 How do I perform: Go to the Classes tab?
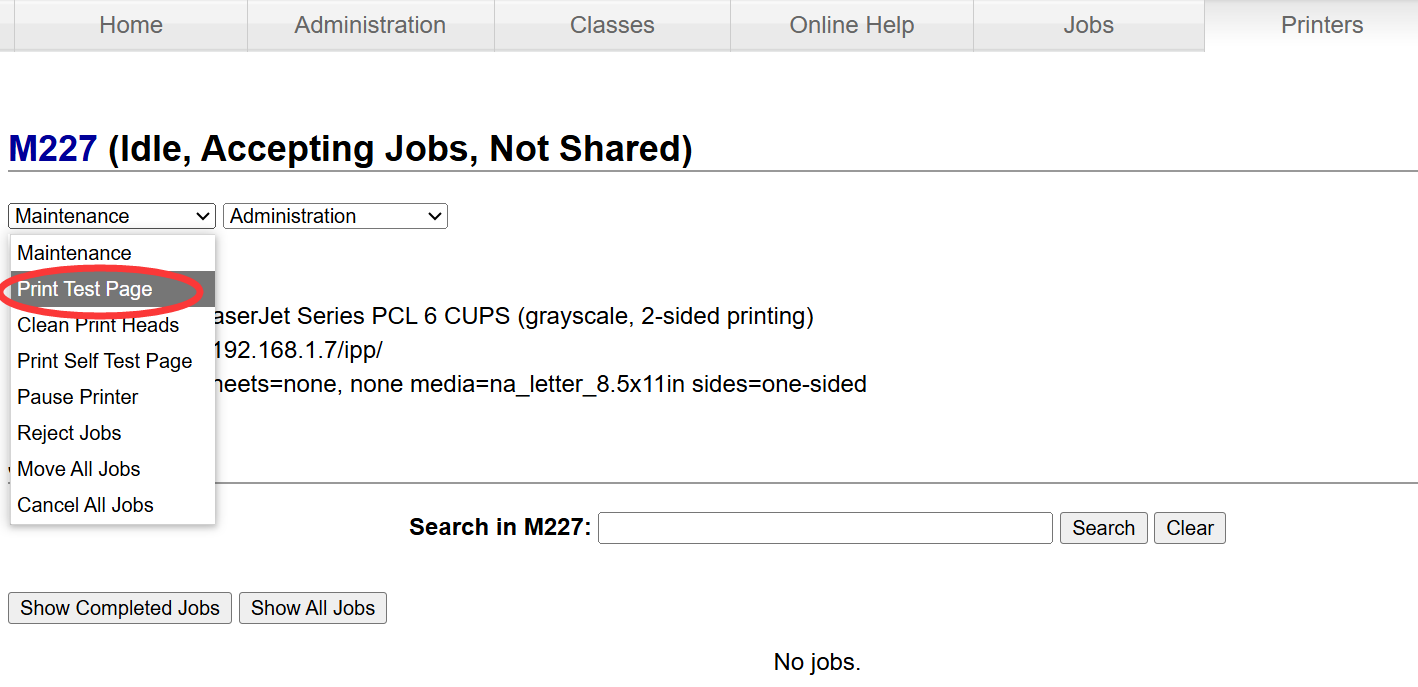click(x=612, y=25)
